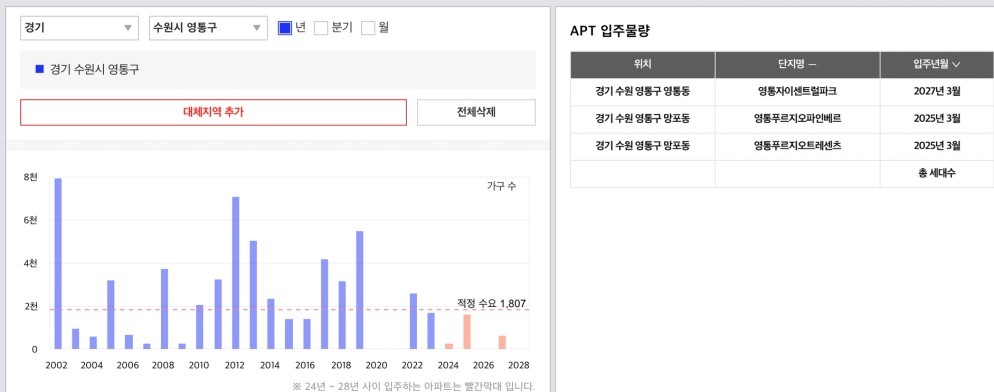Image resolution: width=994 pixels, height=392 pixels.
Task: Select the 영통푸르지오트레센츠 complex name
Action: [x=797, y=145]
